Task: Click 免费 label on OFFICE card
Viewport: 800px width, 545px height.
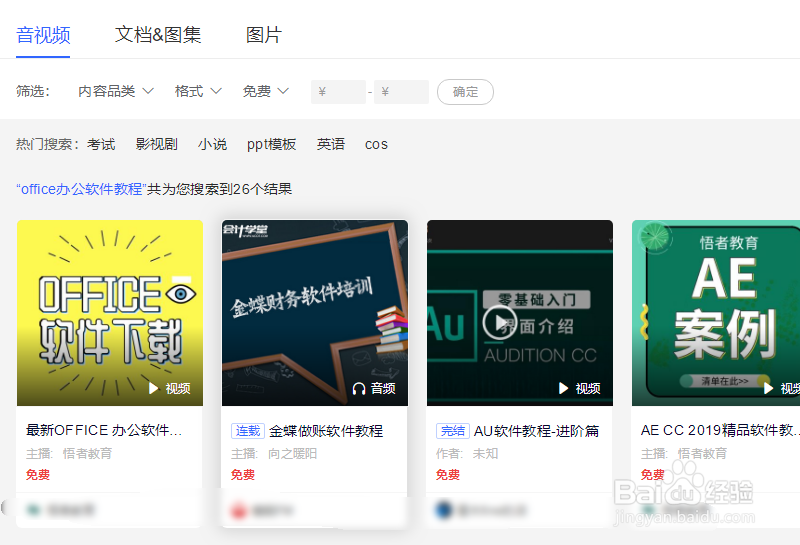Action: click(x=38, y=475)
